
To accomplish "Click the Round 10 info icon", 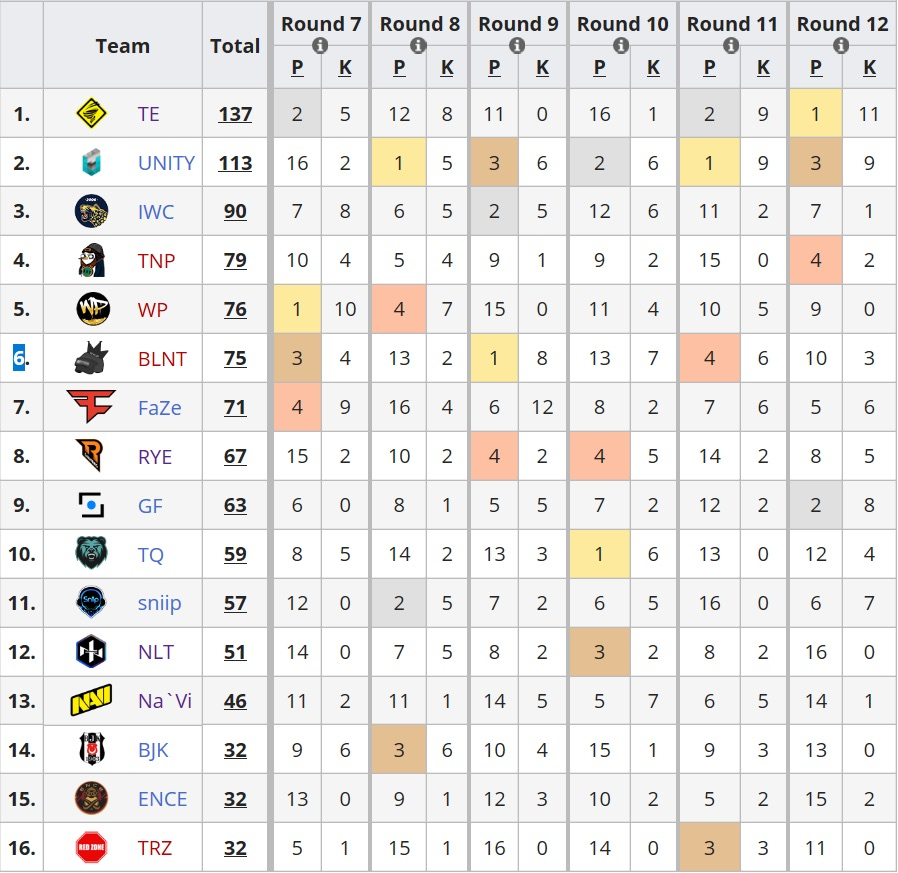I will [621, 45].
